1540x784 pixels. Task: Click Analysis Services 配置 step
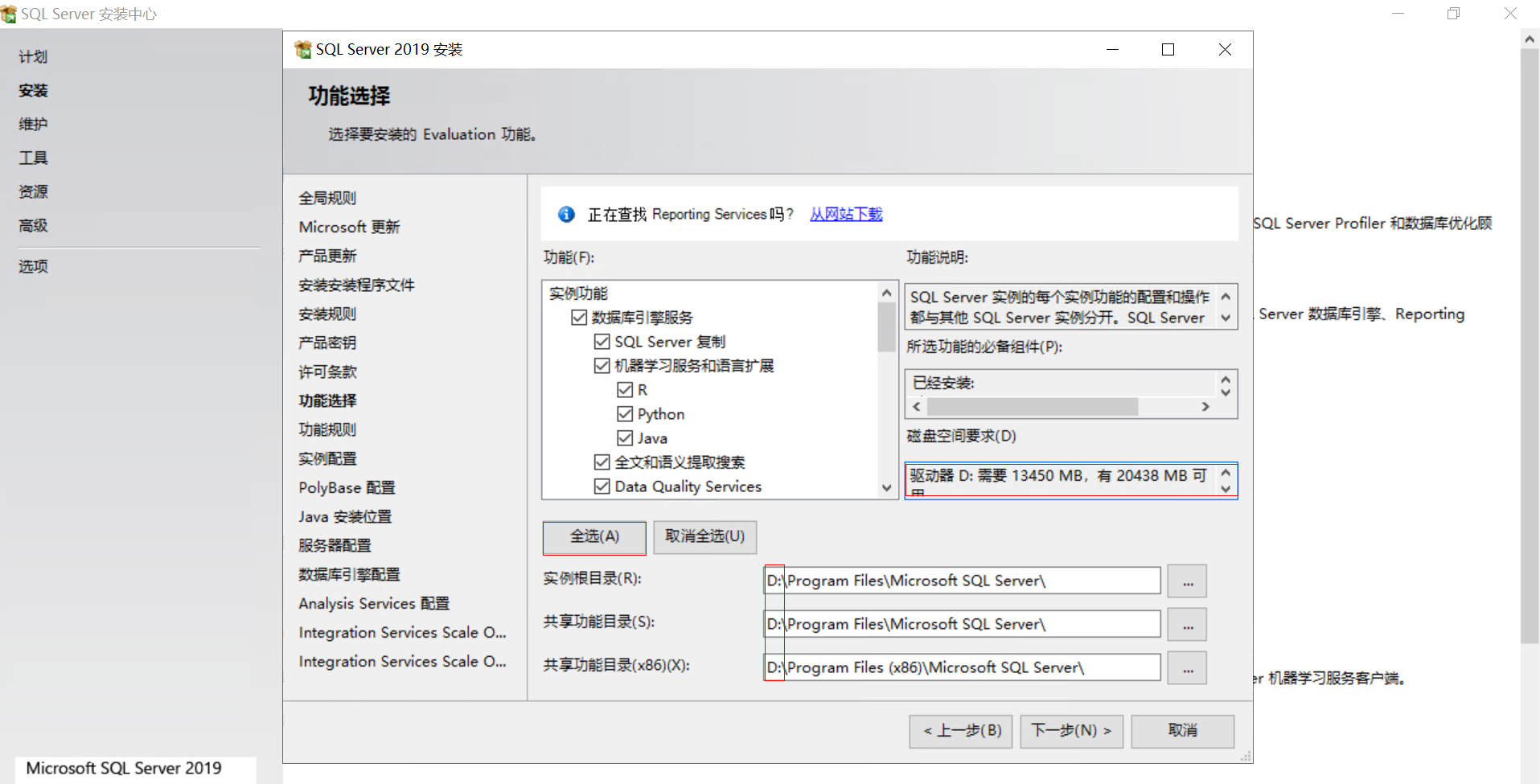pyautogui.click(x=374, y=603)
